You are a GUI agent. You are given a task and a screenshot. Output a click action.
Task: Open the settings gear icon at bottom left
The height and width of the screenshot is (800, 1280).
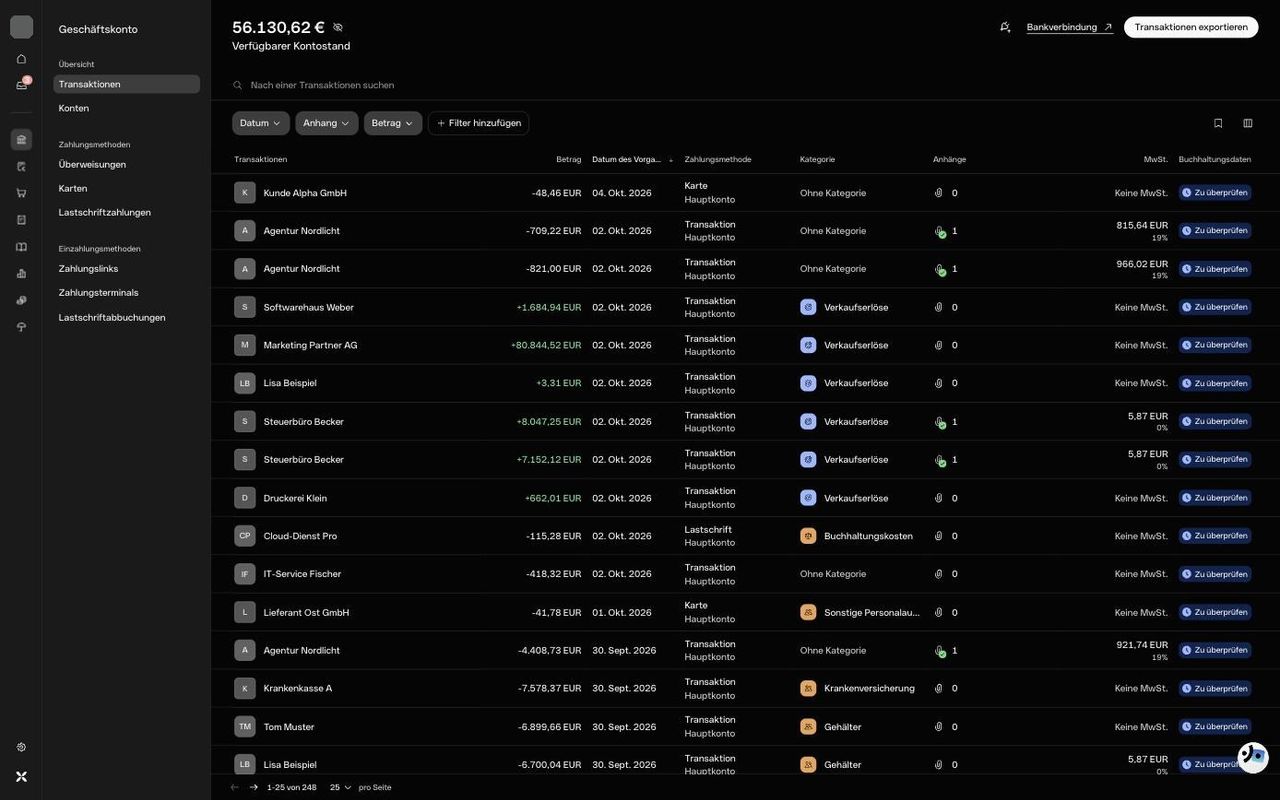21,747
